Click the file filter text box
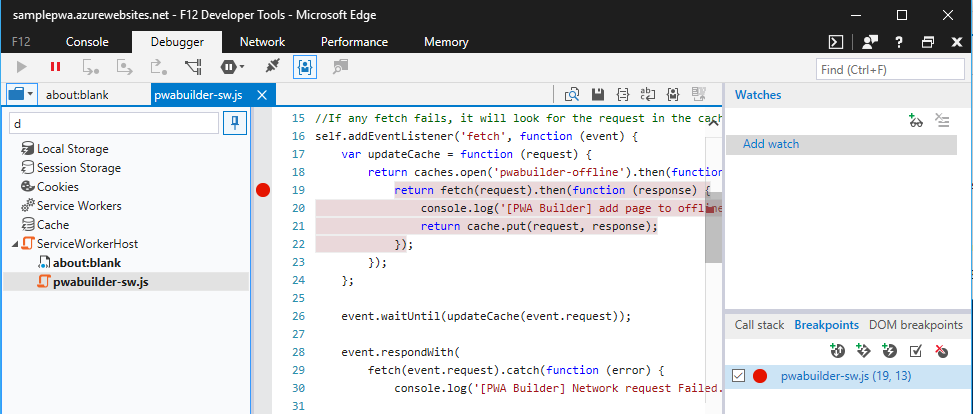The image size is (973, 414). pos(114,124)
